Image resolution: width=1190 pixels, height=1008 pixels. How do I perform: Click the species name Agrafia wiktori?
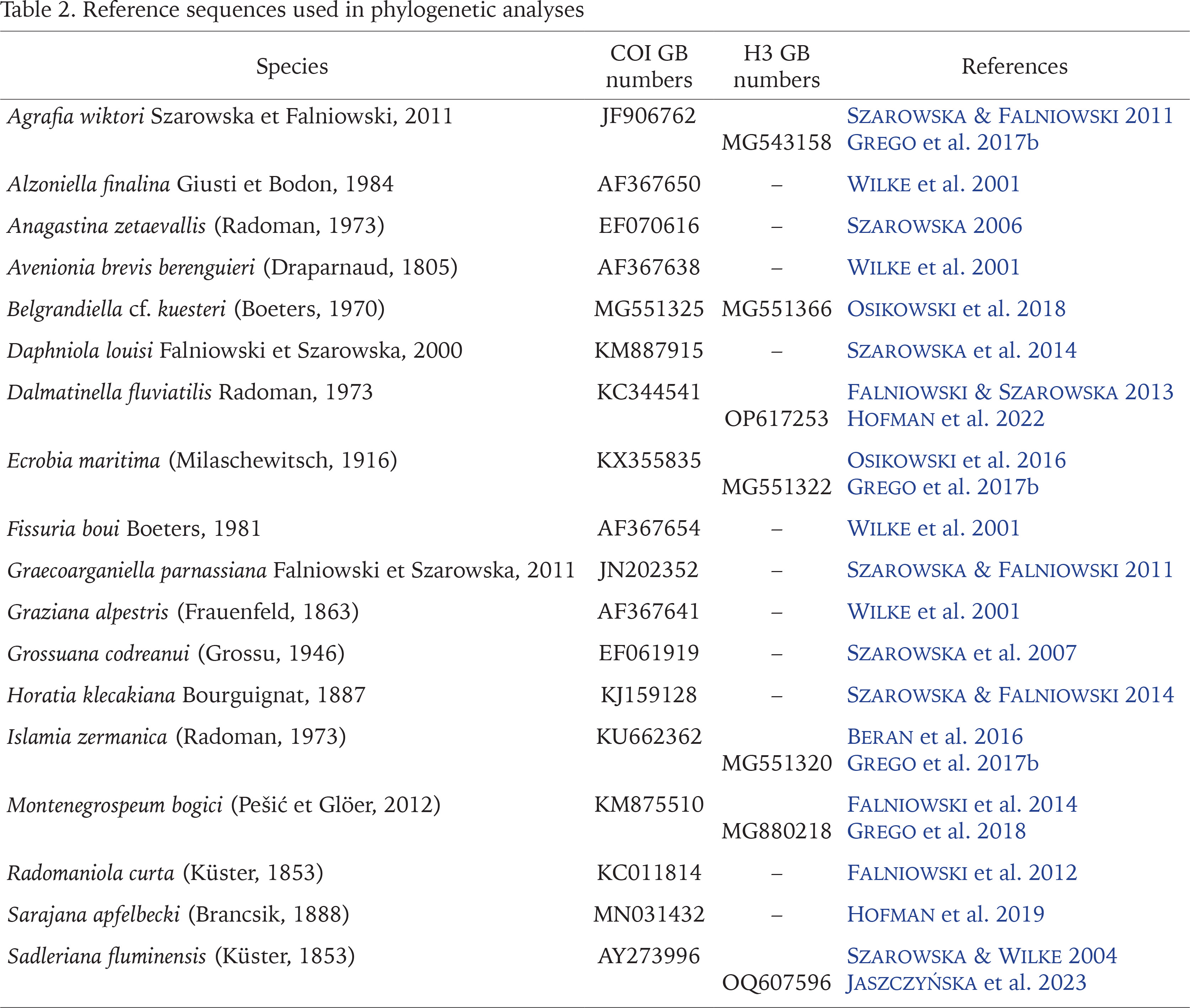(75, 117)
